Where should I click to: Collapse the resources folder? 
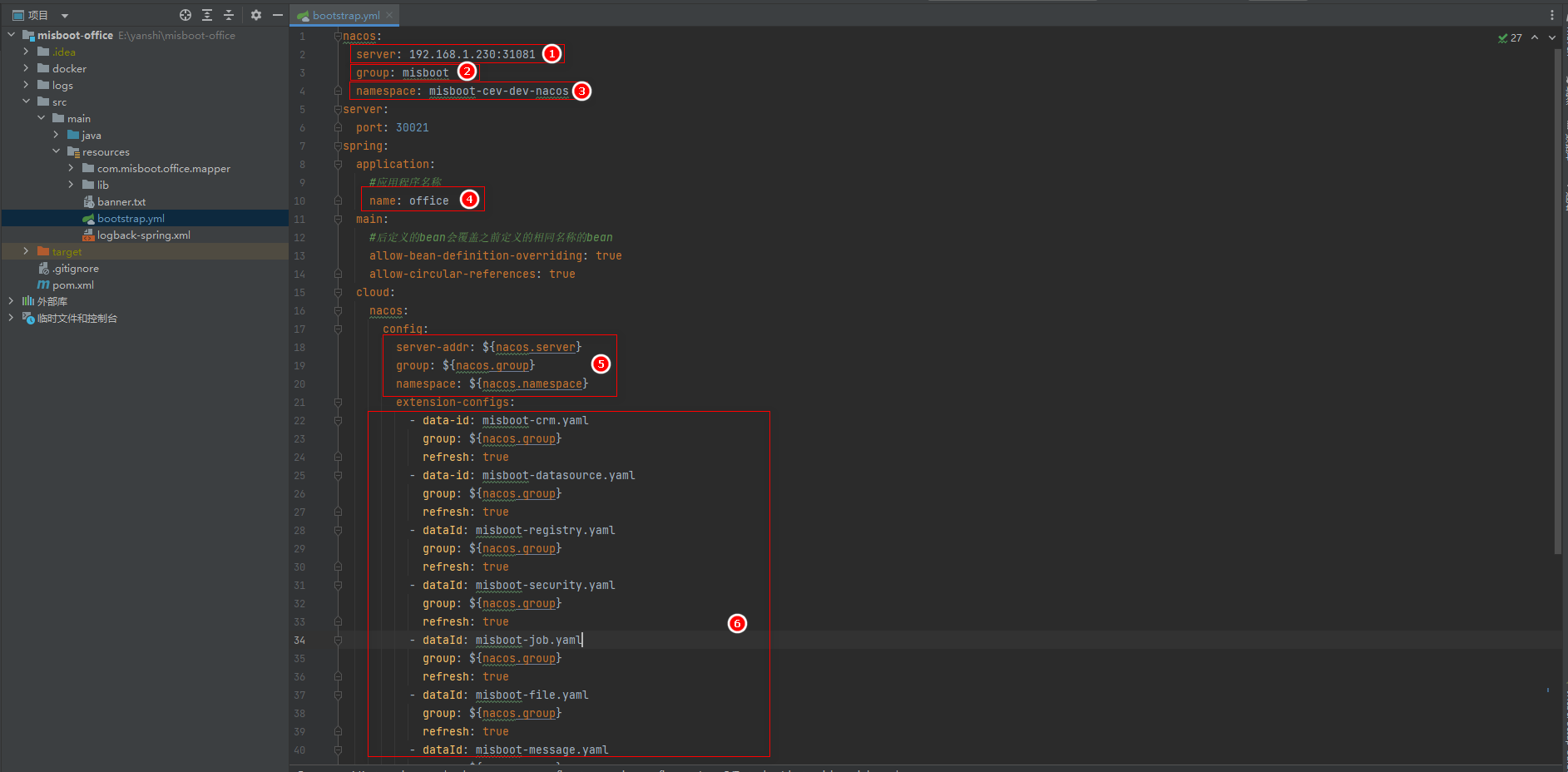click(56, 151)
